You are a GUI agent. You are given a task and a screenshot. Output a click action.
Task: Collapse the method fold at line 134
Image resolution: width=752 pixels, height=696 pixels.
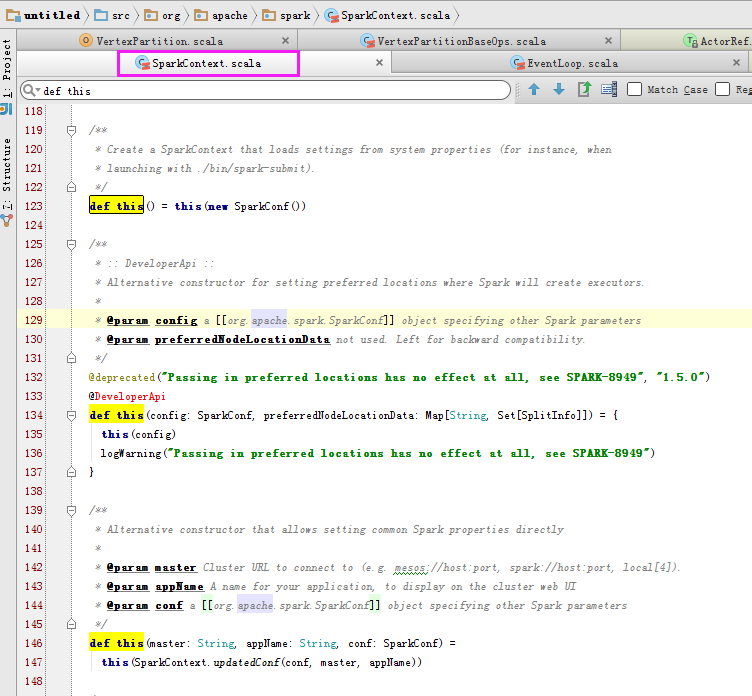[x=71, y=416]
